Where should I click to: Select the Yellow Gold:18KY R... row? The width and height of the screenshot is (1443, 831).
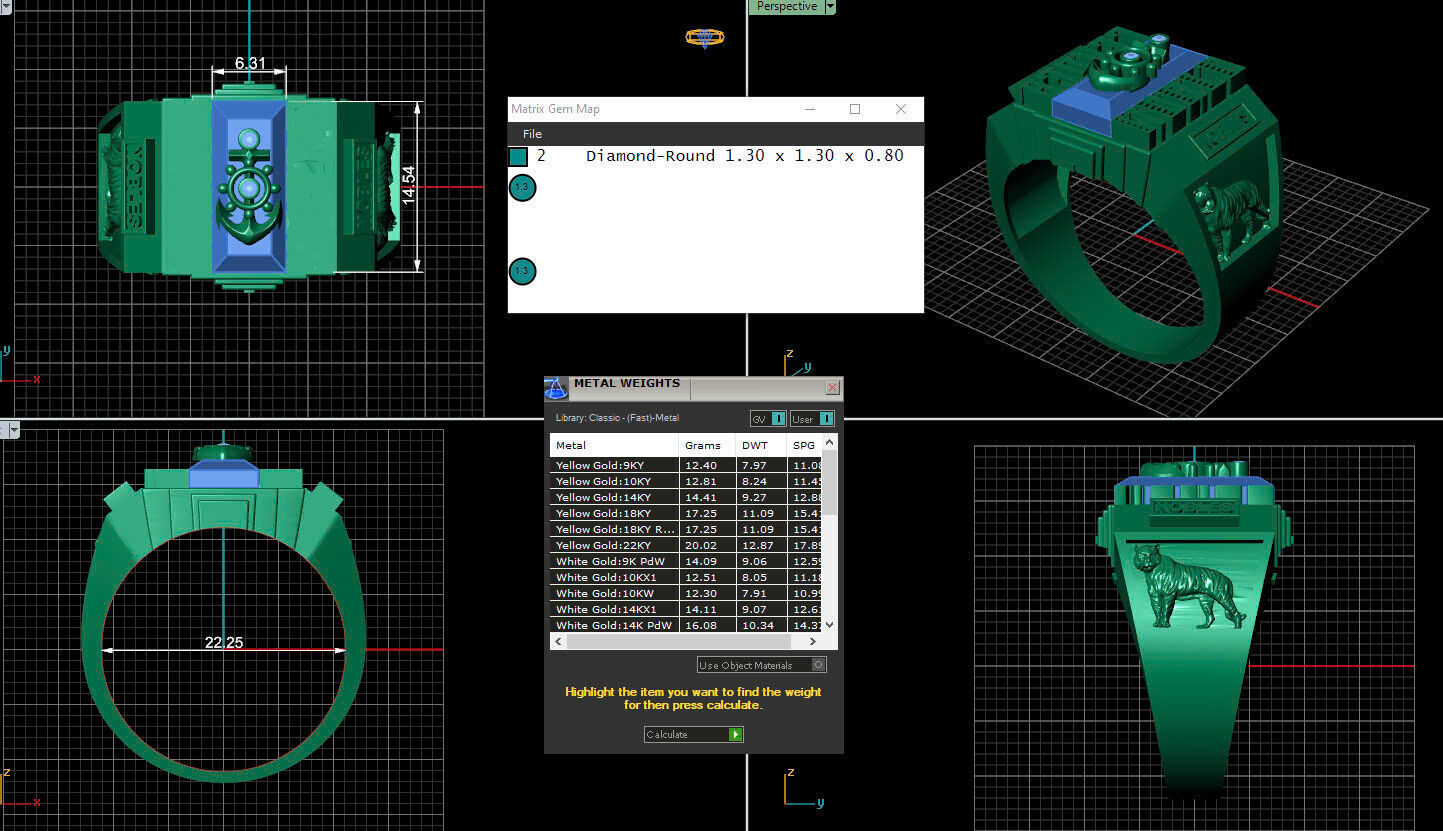(686, 529)
